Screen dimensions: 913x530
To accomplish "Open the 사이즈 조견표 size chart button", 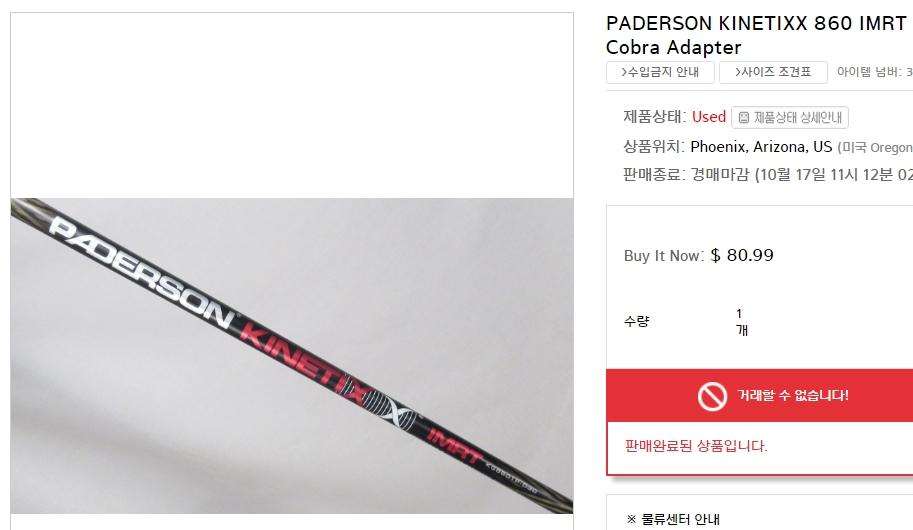I will pos(773,72).
